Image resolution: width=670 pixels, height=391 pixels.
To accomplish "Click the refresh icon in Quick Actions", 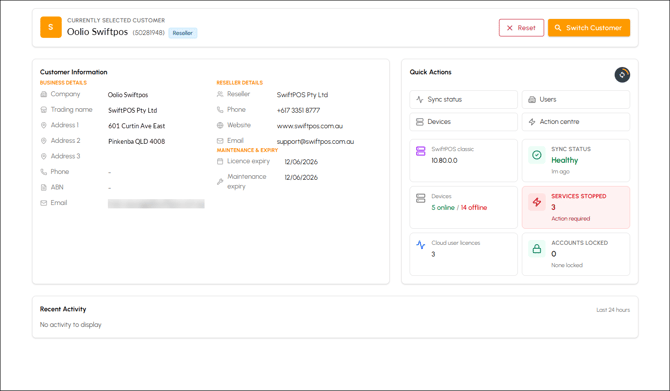I will (x=622, y=75).
